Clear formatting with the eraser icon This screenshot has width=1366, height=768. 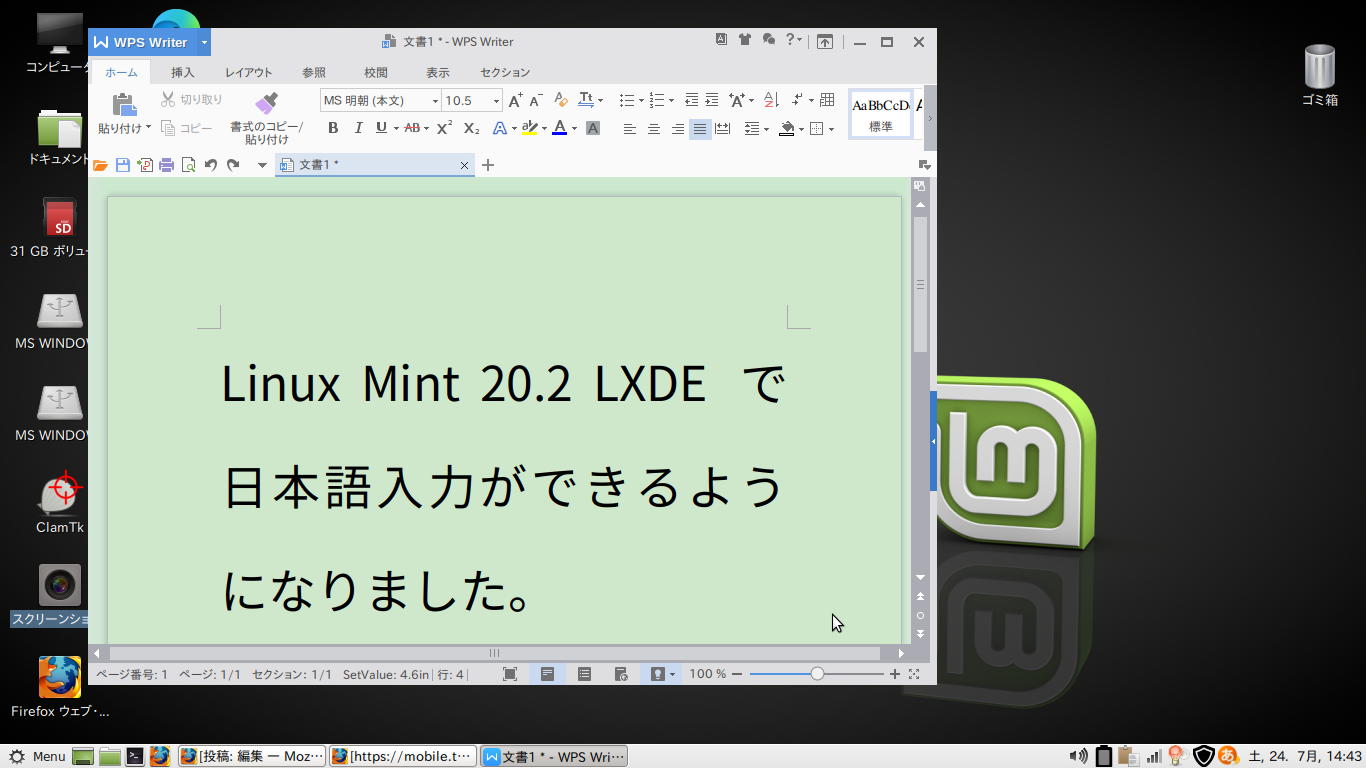coord(560,100)
